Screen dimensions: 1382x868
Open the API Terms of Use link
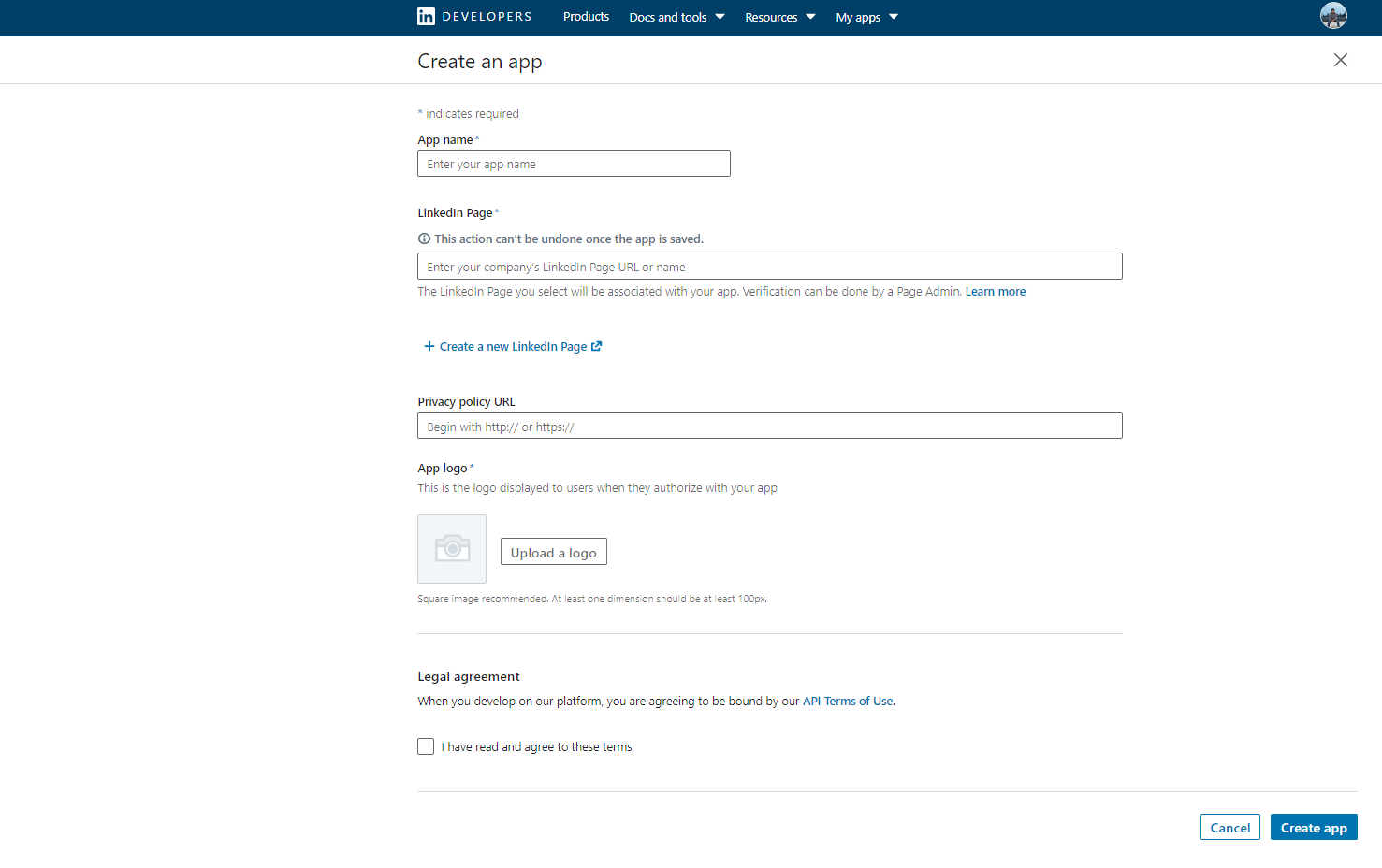coord(848,702)
